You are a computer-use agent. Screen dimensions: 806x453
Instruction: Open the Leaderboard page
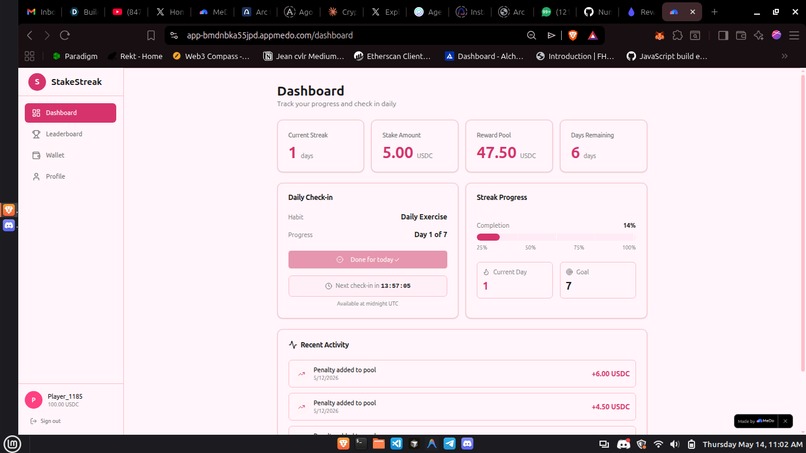[70, 134]
